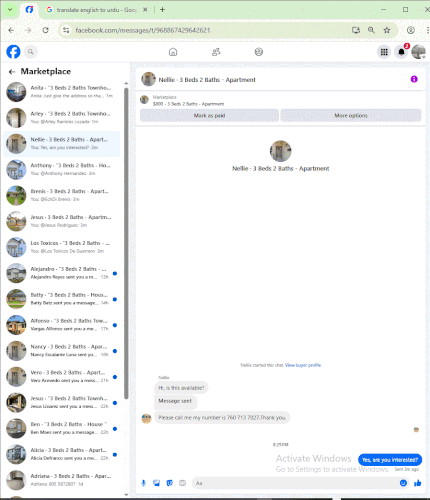
Task: Send a thumbs-up like
Action: pyautogui.click(x=418, y=483)
